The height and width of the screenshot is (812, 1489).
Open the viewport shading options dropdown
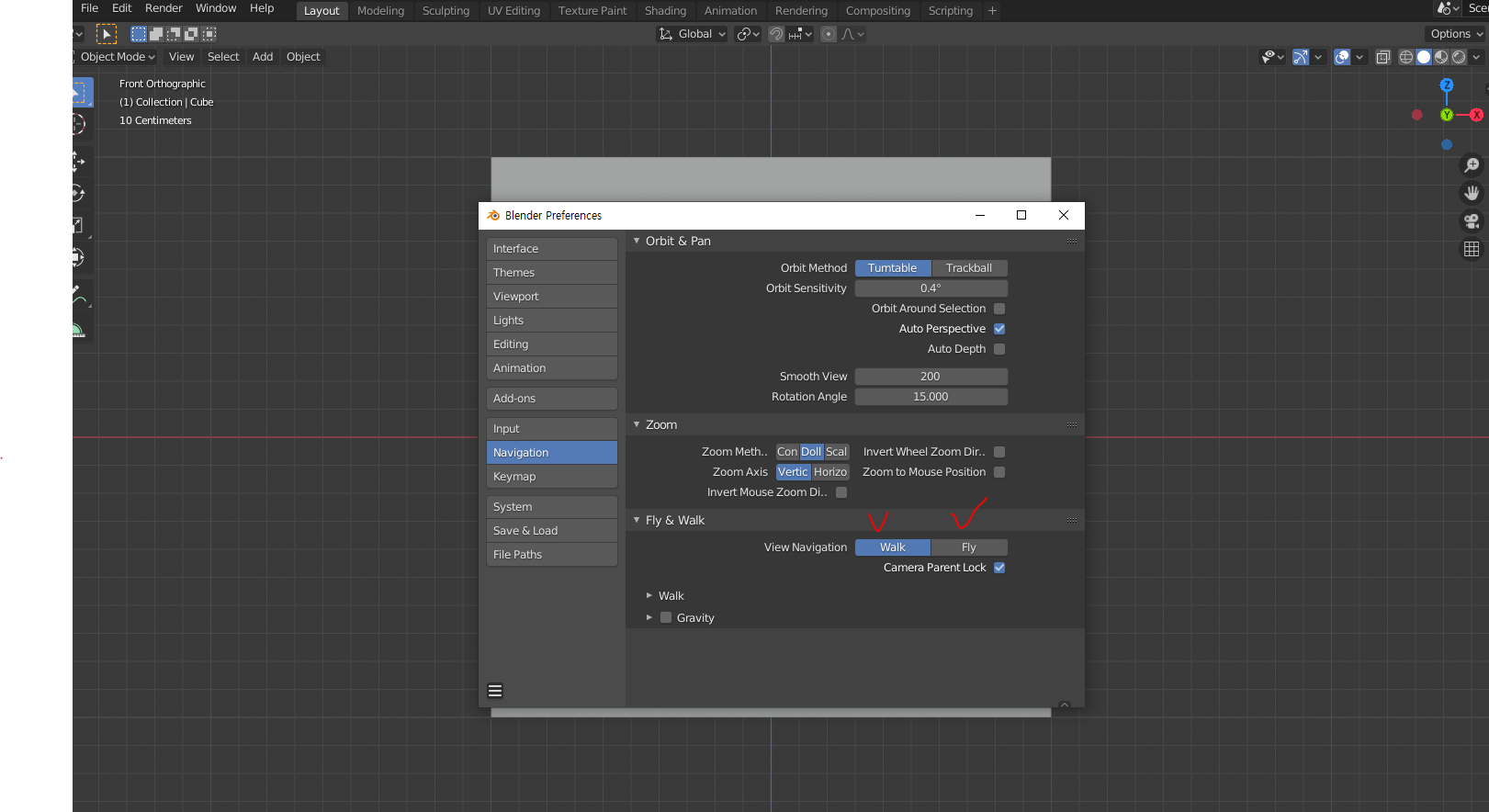[x=1477, y=57]
